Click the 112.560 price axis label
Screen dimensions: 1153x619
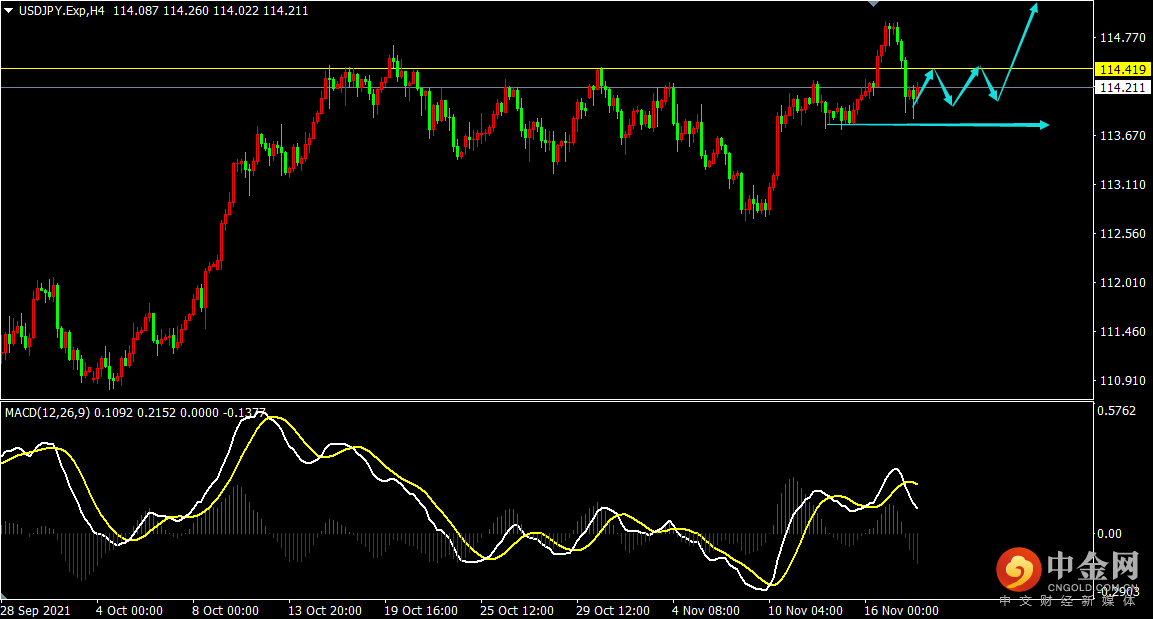coord(1122,234)
